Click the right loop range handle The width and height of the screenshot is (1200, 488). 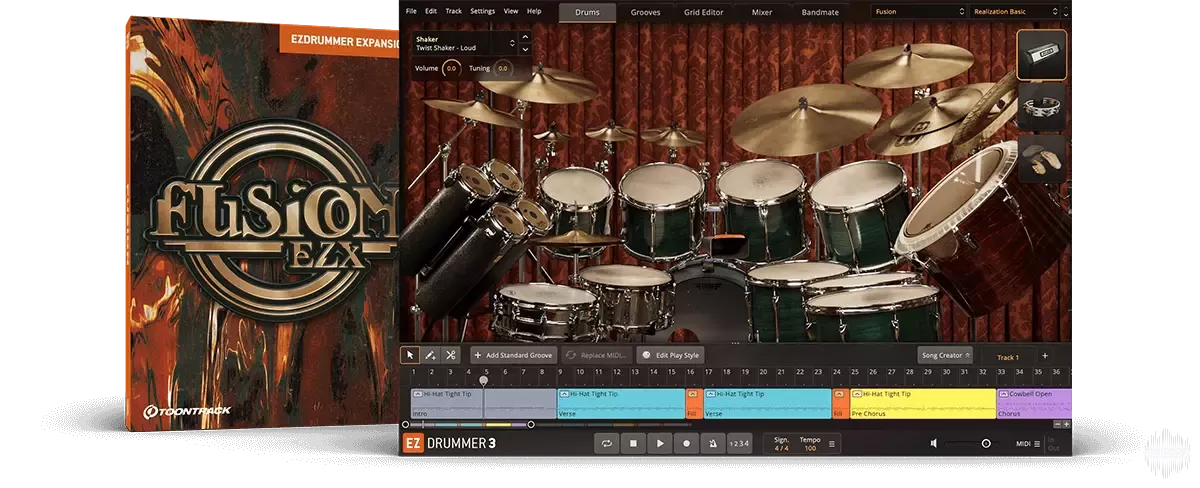[x=530, y=425]
